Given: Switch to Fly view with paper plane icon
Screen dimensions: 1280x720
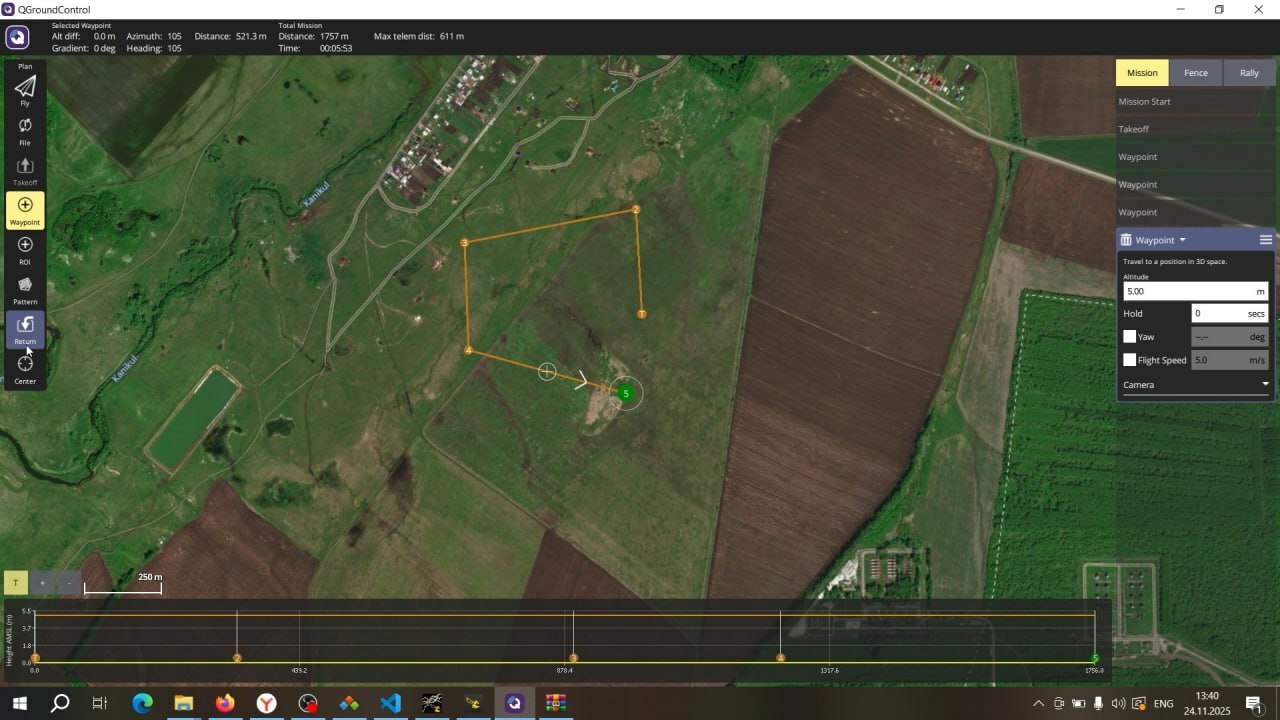Looking at the screenshot, I should coord(25,87).
